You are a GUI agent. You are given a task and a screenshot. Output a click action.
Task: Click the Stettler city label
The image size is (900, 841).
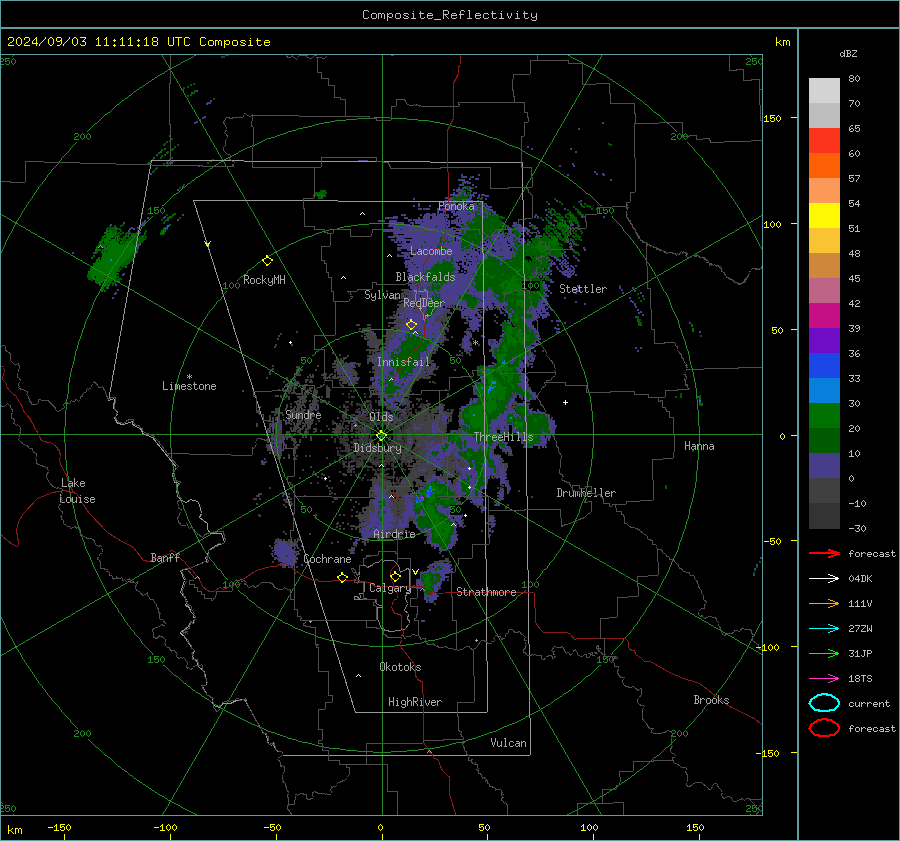(x=583, y=289)
